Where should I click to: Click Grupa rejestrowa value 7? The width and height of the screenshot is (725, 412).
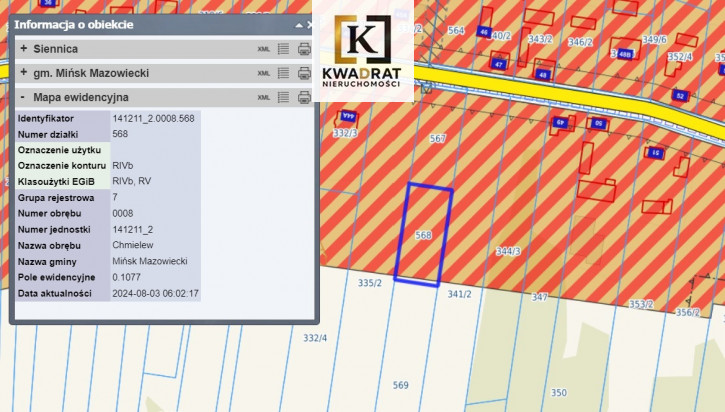click(x=115, y=197)
